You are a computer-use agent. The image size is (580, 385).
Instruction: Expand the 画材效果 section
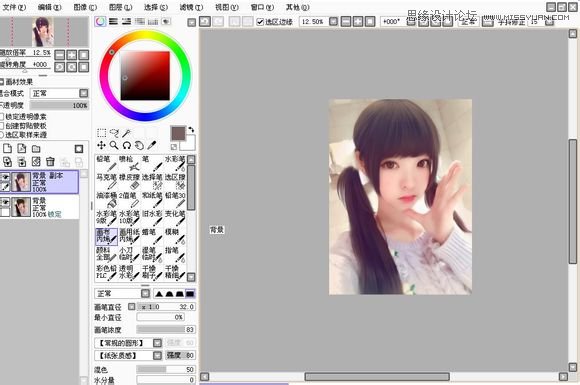click(1, 82)
